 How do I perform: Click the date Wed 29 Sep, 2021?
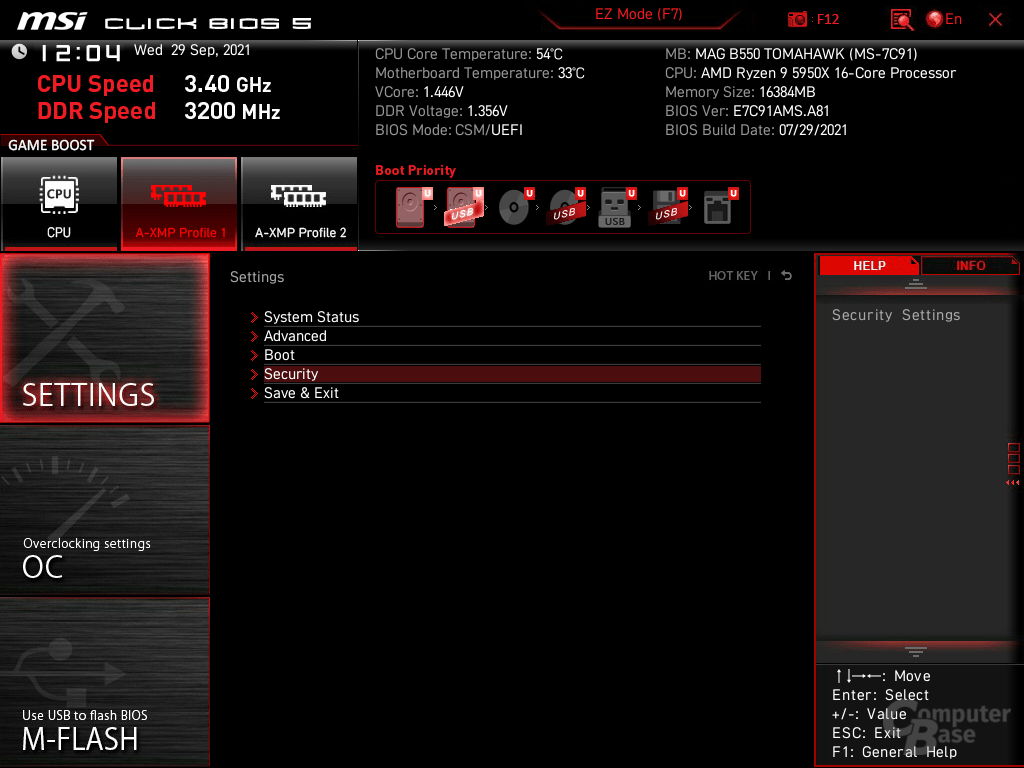coord(191,50)
